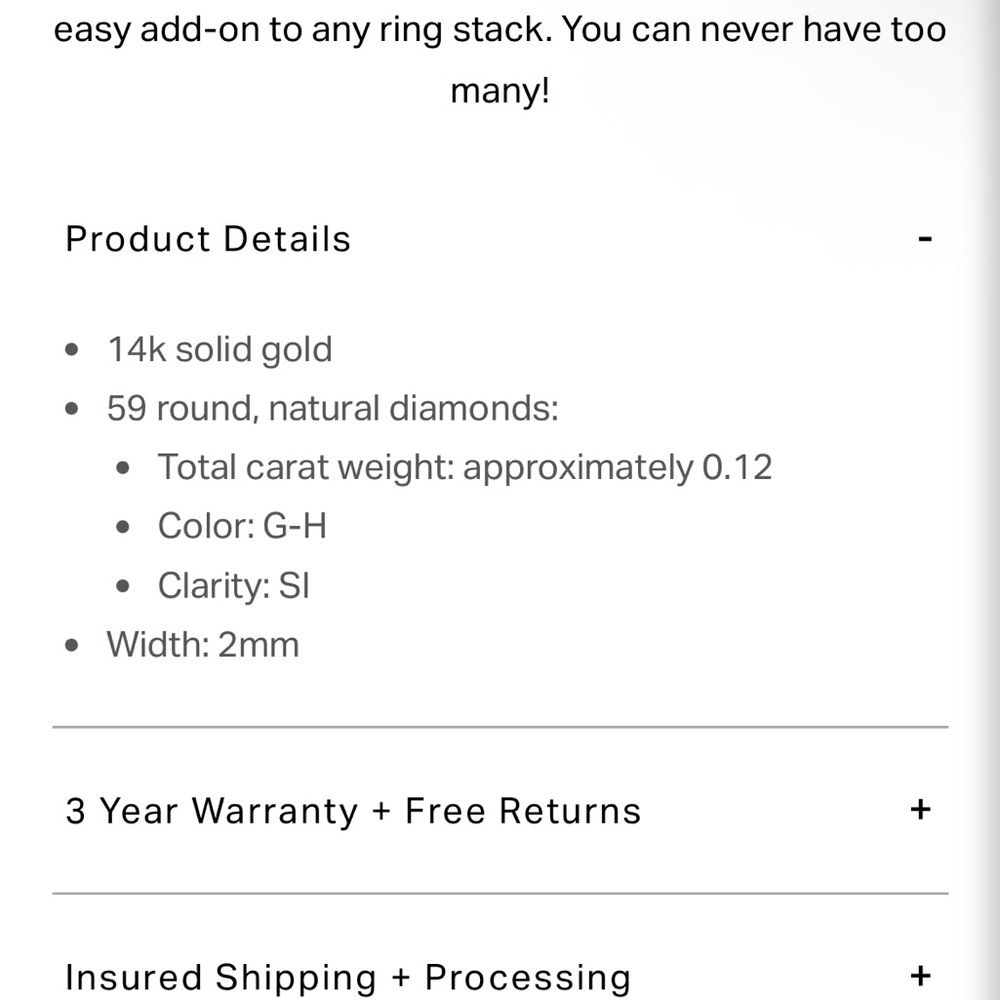
Task: Click the bullet before 59 round diamonds
Action: click(x=71, y=409)
